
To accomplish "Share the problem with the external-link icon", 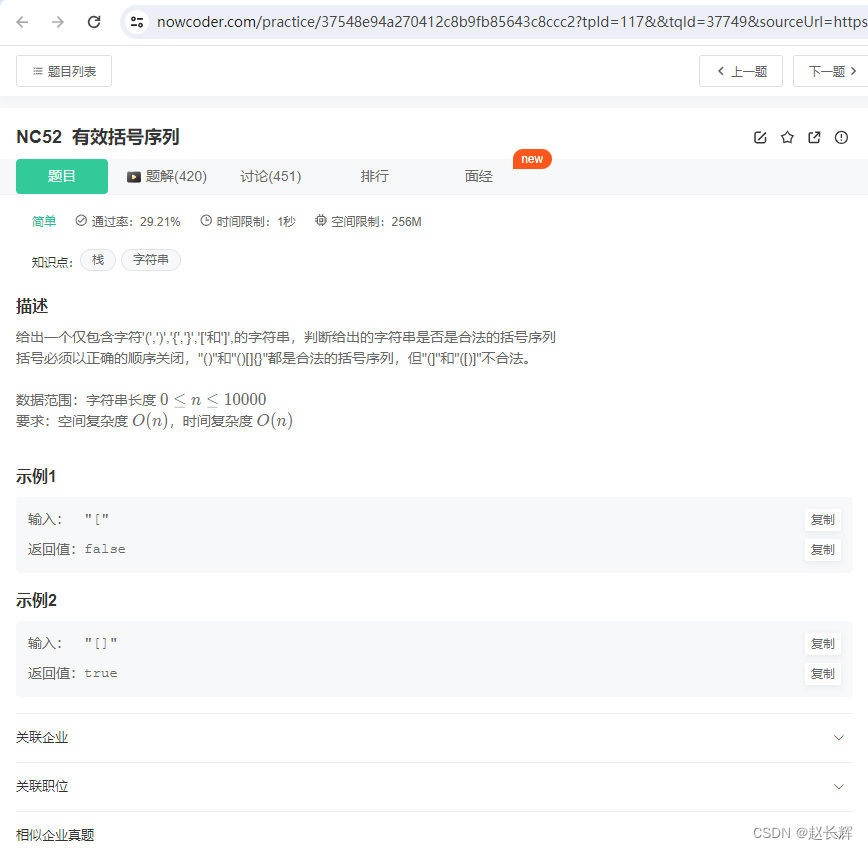I will tap(814, 137).
